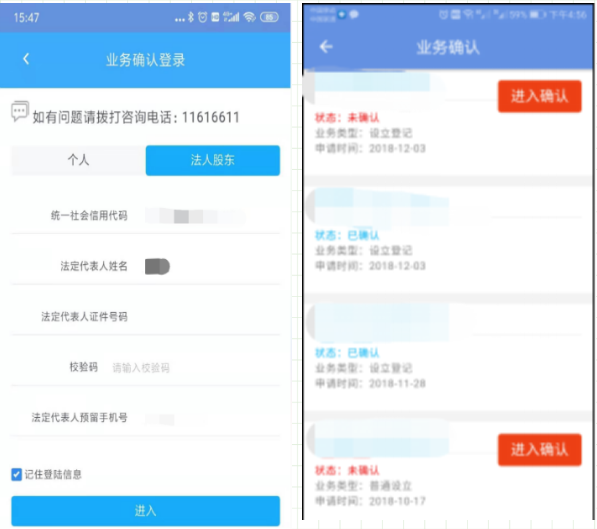
Task: Tap the Wi-Fi icon in left status bar
Action: [x=249, y=17]
